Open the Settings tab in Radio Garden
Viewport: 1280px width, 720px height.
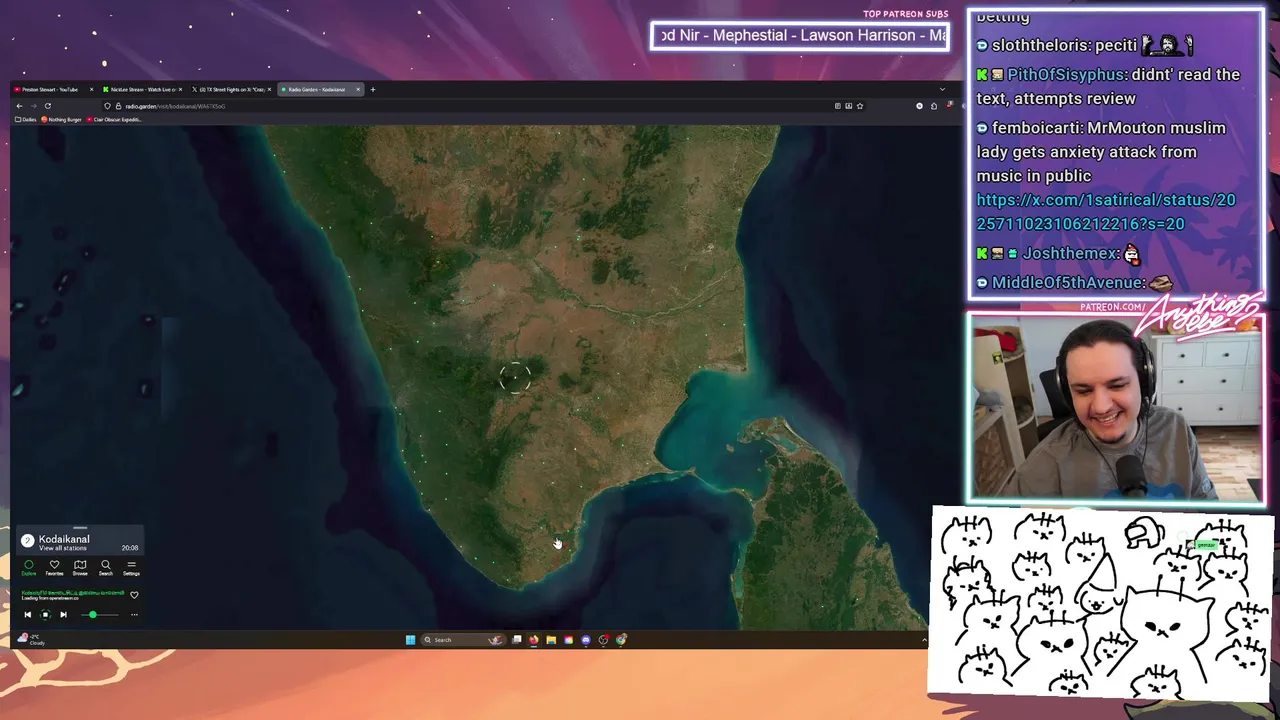[131, 568]
